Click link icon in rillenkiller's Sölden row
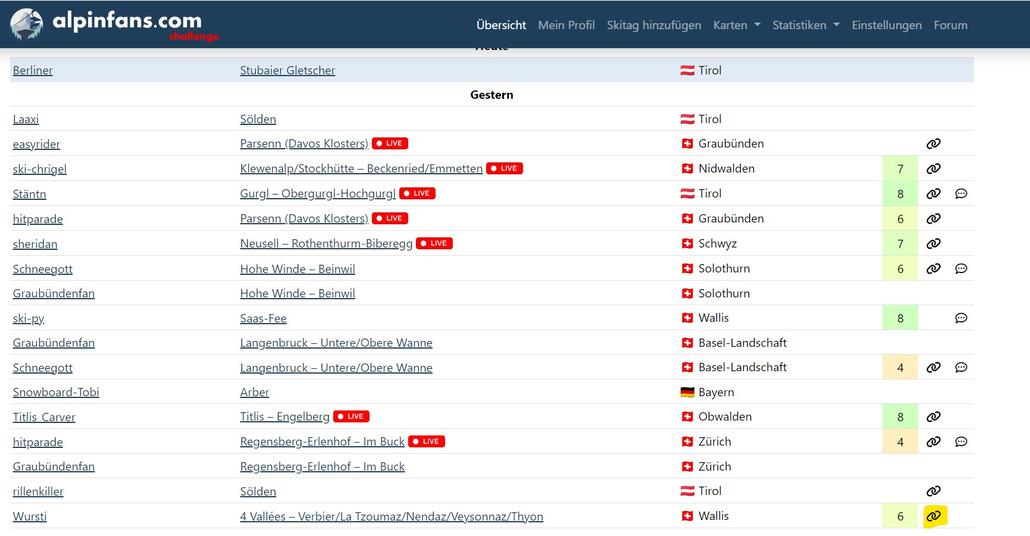This screenshot has height=536, width=1030. (x=933, y=492)
